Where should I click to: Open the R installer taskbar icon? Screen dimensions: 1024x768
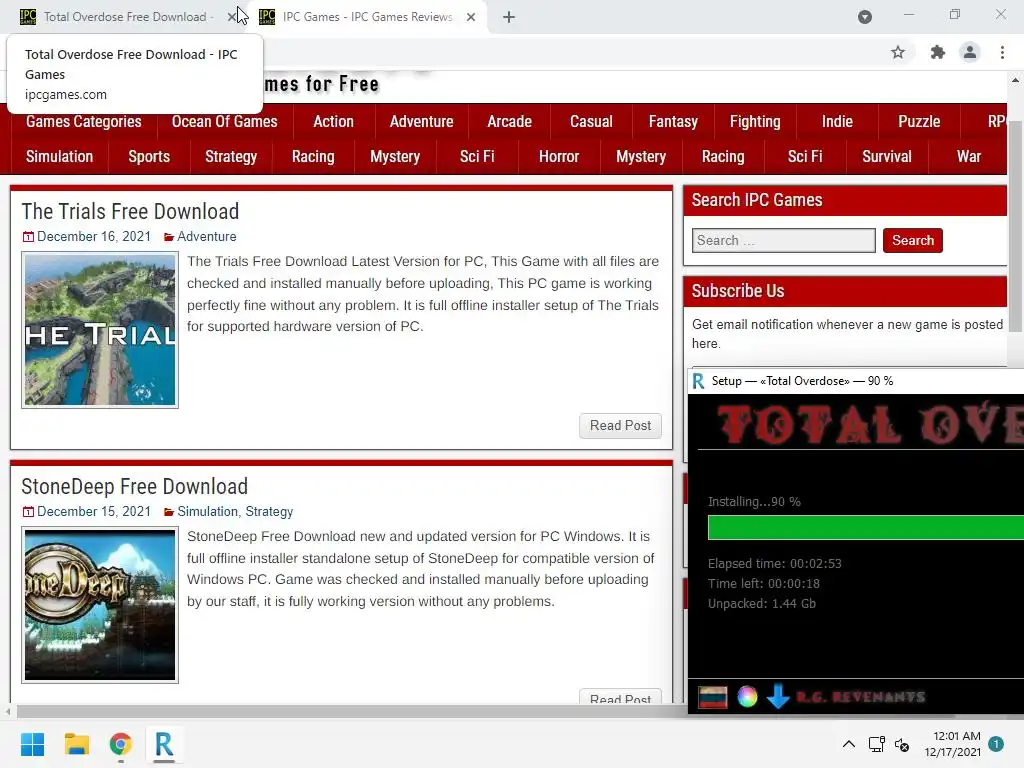(164, 744)
